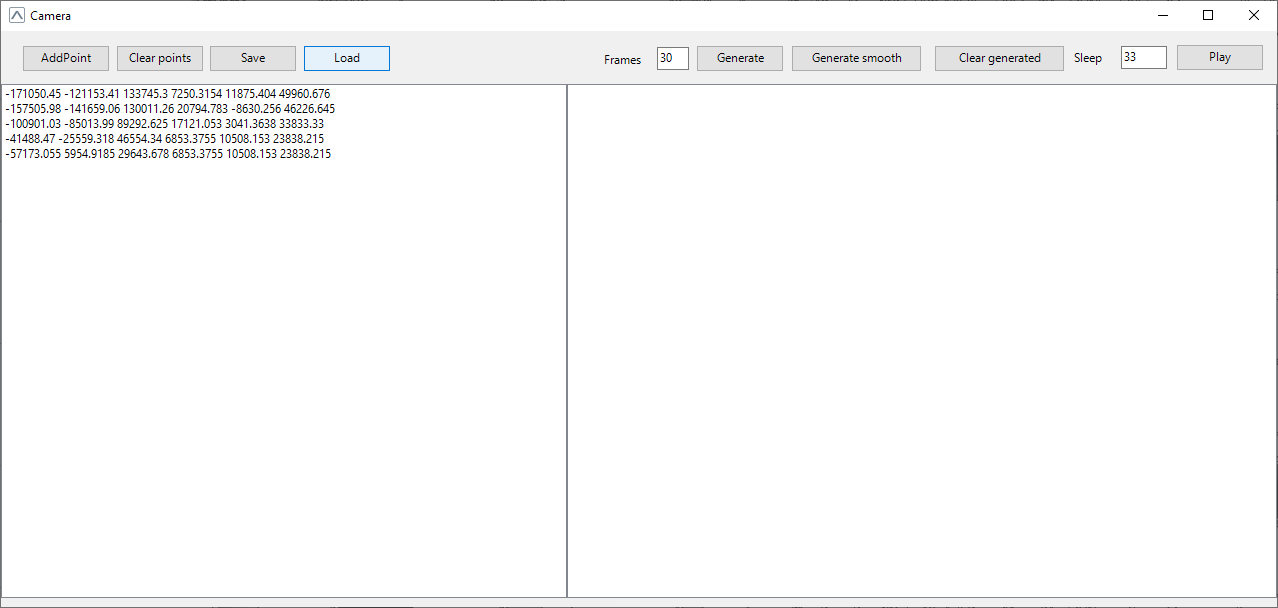This screenshot has width=1278, height=608.
Task: Select point row starting with -41488.47
Action: pyautogui.click(x=164, y=139)
